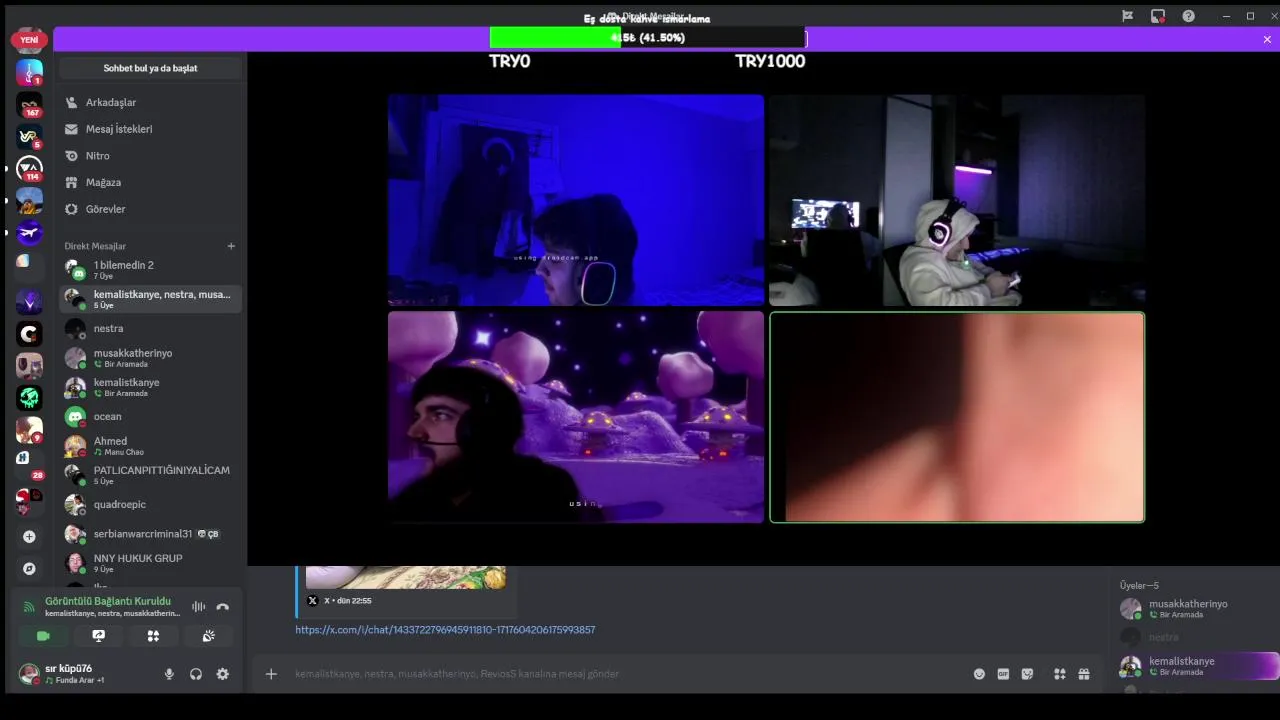Open user settings gear
This screenshot has height=720, width=1280.
[x=222, y=674]
